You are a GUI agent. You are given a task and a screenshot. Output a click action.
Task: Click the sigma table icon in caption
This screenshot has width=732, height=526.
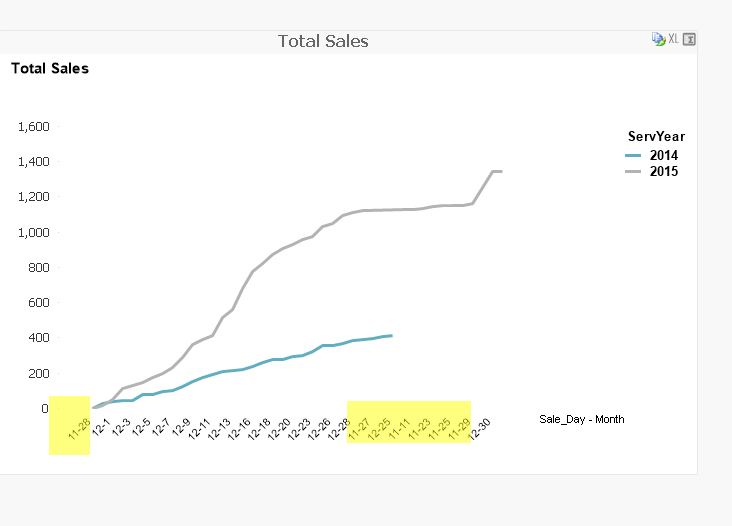pos(689,39)
